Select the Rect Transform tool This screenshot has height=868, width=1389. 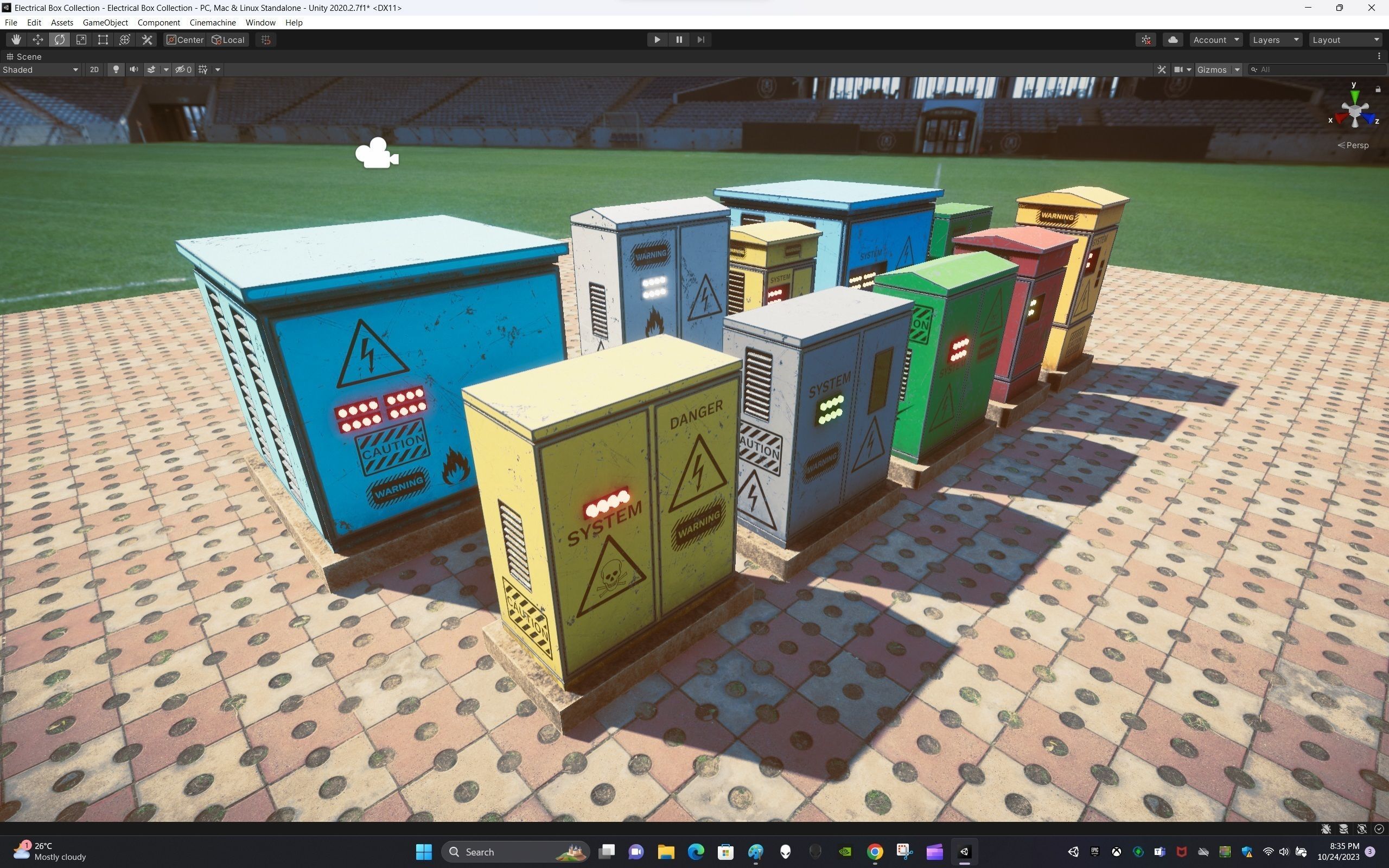click(x=103, y=39)
